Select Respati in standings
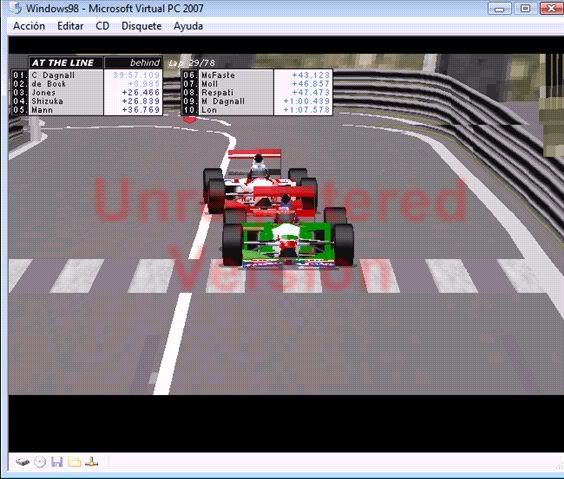564x479 pixels. click(217, 92)
